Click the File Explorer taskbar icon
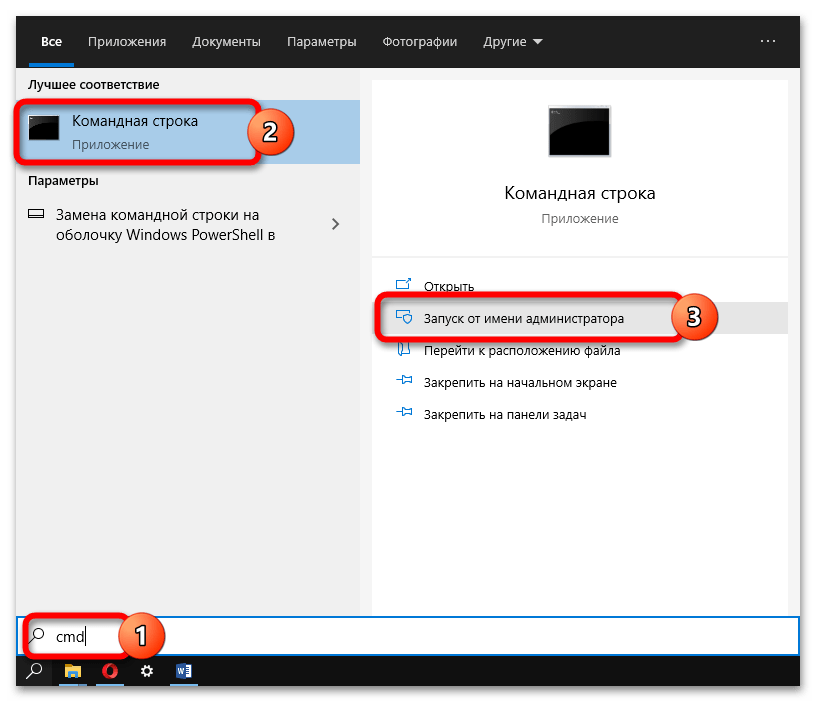The image size is (816, 702). point(73,671)
